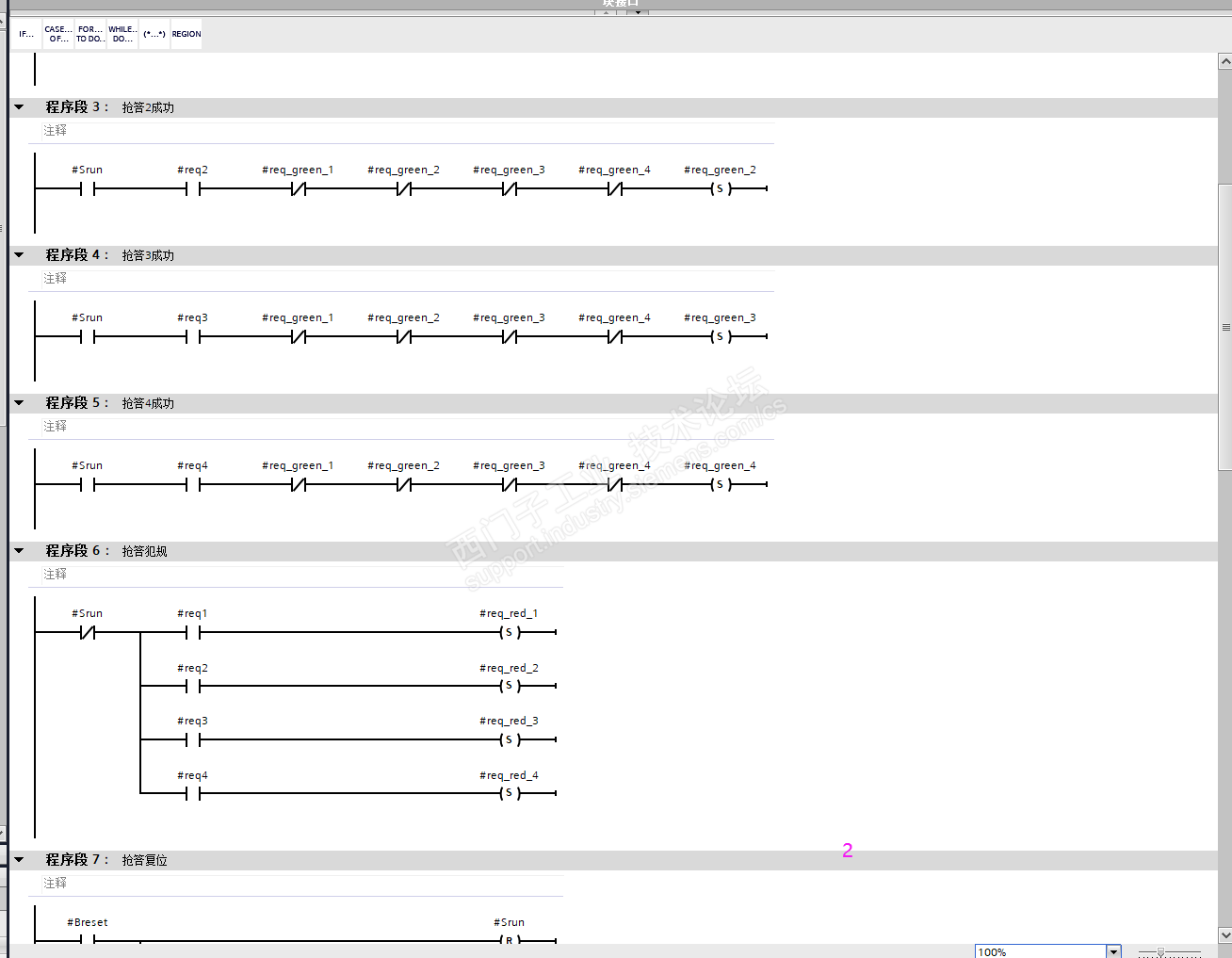The height and width of the screenshot is (958, 1232).
Task: Select the #Srun contact in network 4
Action: point(88,337)
